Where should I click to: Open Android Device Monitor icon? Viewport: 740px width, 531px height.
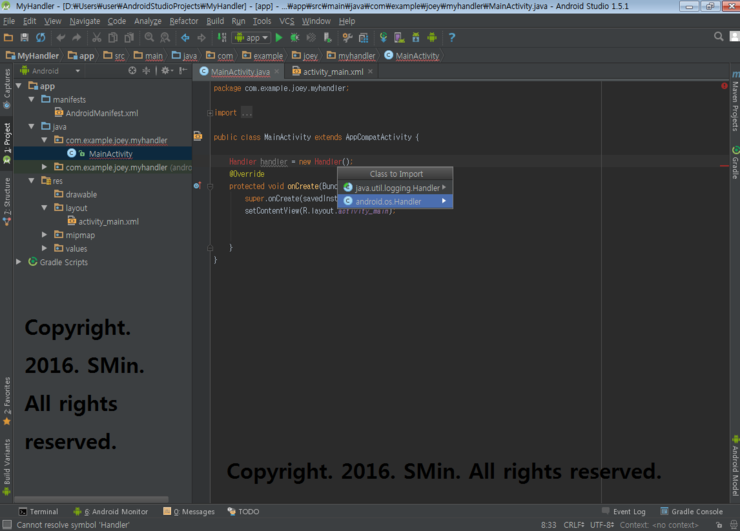click(432, 37)
